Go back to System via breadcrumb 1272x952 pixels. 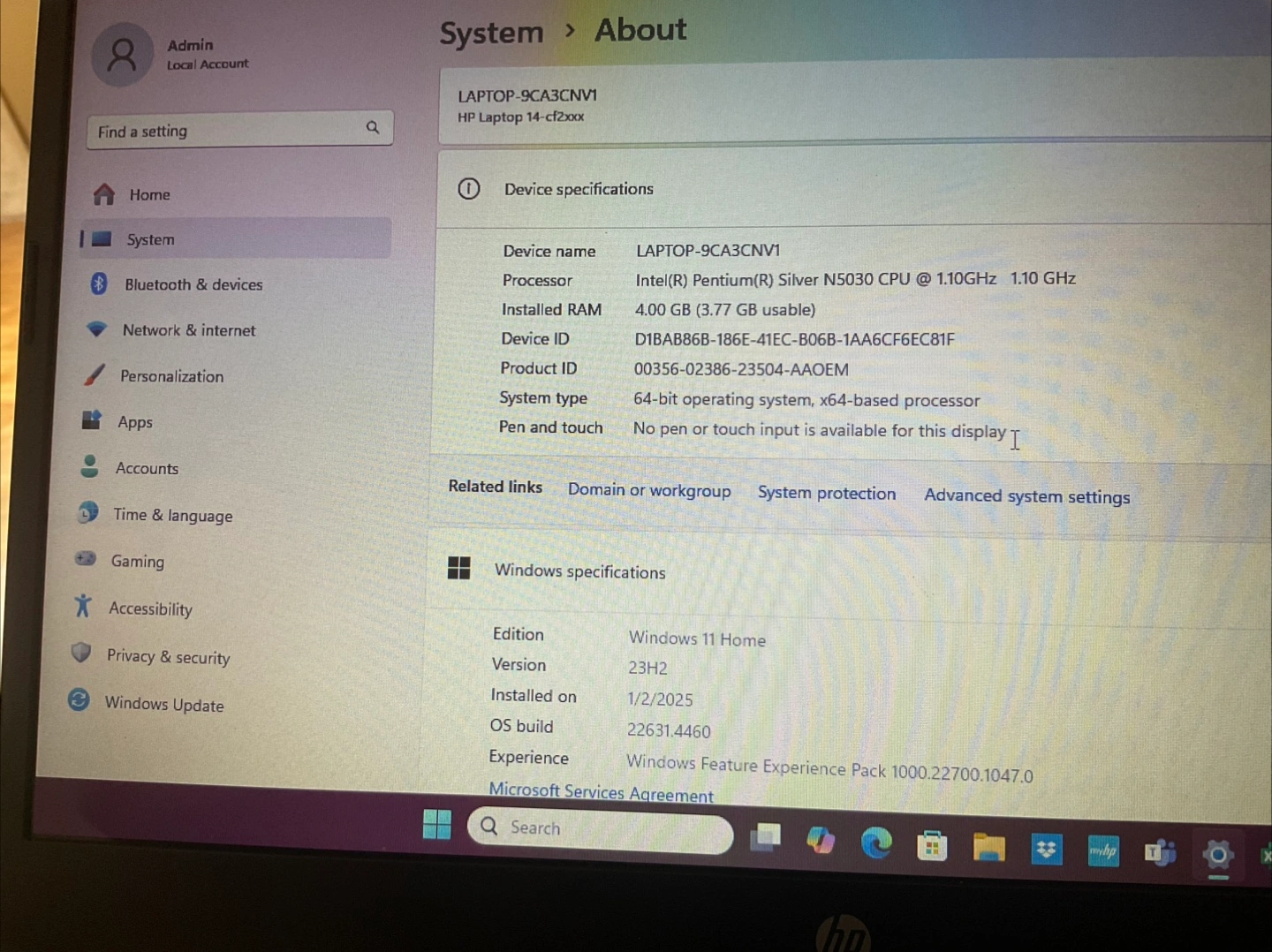click(491, 34)
